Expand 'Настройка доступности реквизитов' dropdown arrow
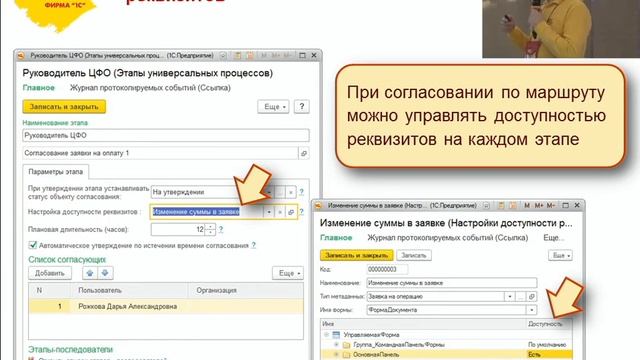Screen dimensions: 640x360 269,212
